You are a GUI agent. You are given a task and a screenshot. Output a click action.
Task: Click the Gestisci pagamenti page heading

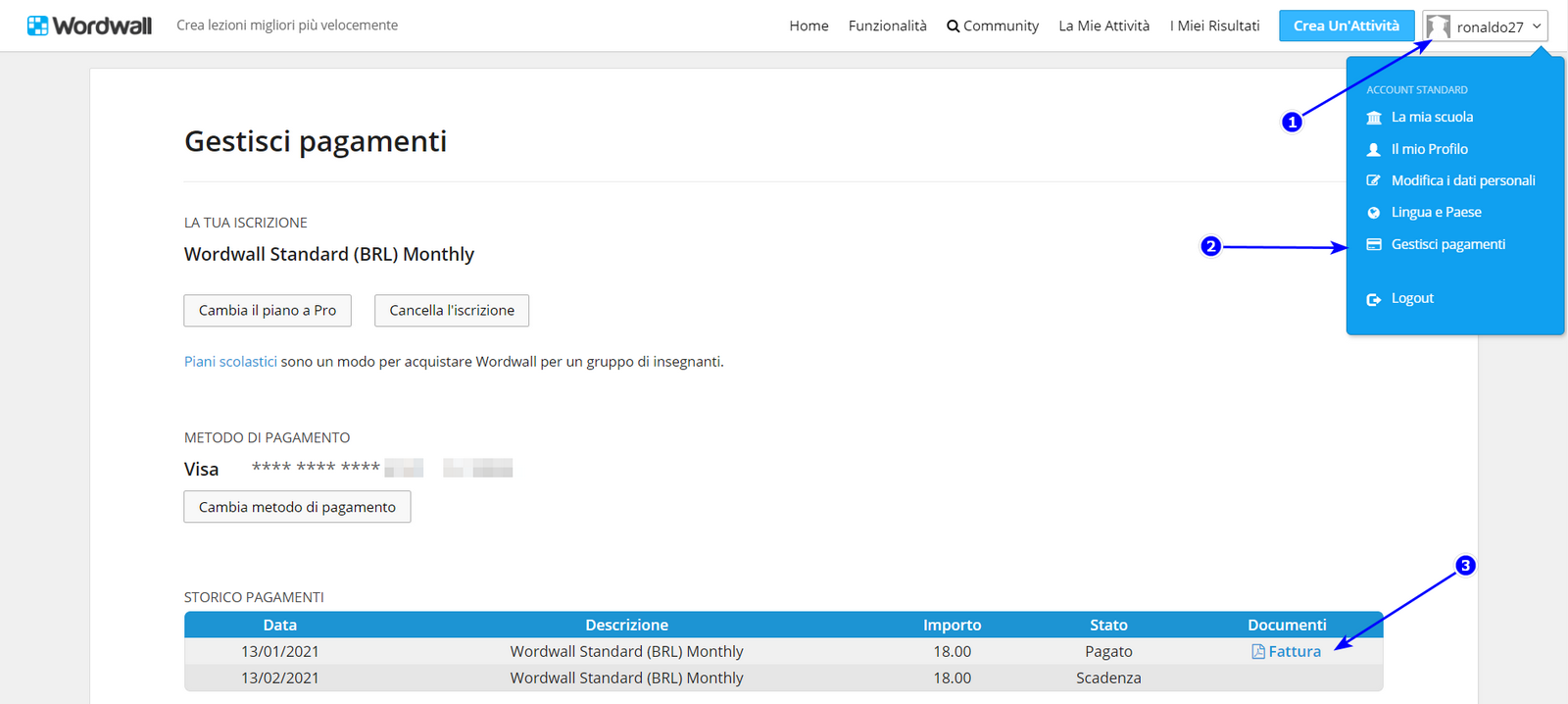point(316,142)
